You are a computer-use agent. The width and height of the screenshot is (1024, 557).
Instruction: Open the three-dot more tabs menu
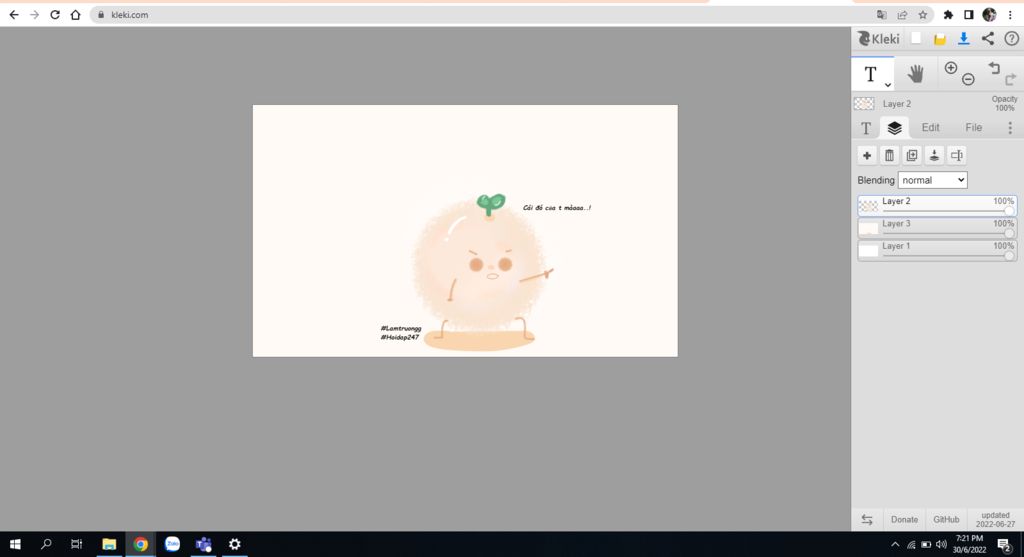pyautogui.click(x=1010, y=127)
